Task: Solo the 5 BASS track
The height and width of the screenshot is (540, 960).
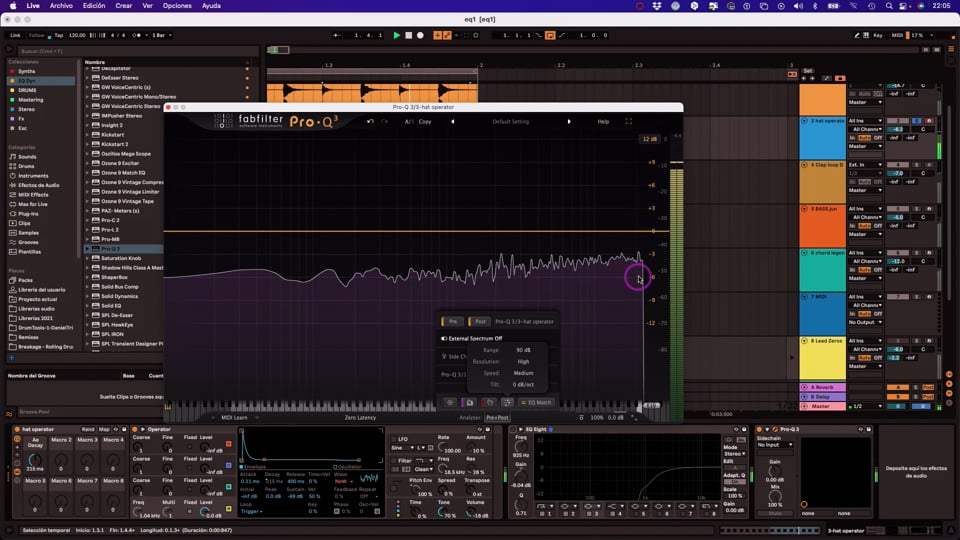Action: [917, 209]
